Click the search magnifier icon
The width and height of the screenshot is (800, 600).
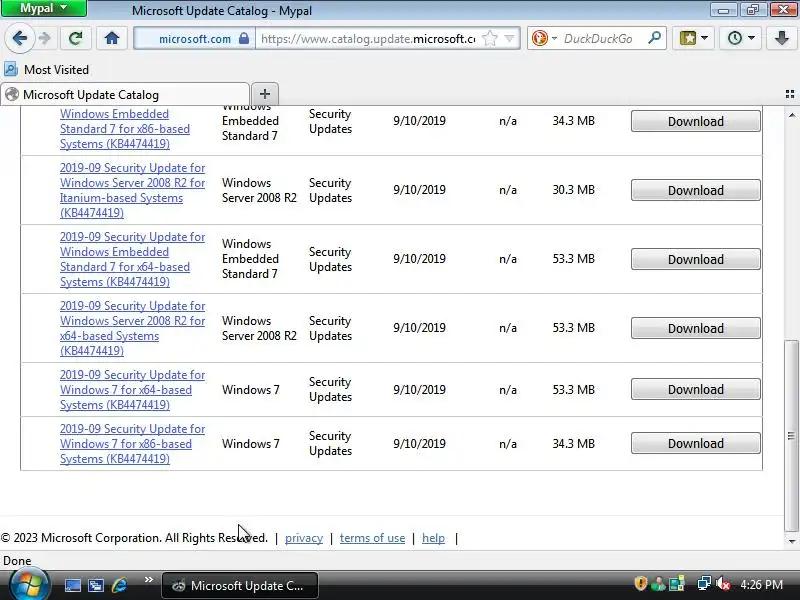coord(654,38)
